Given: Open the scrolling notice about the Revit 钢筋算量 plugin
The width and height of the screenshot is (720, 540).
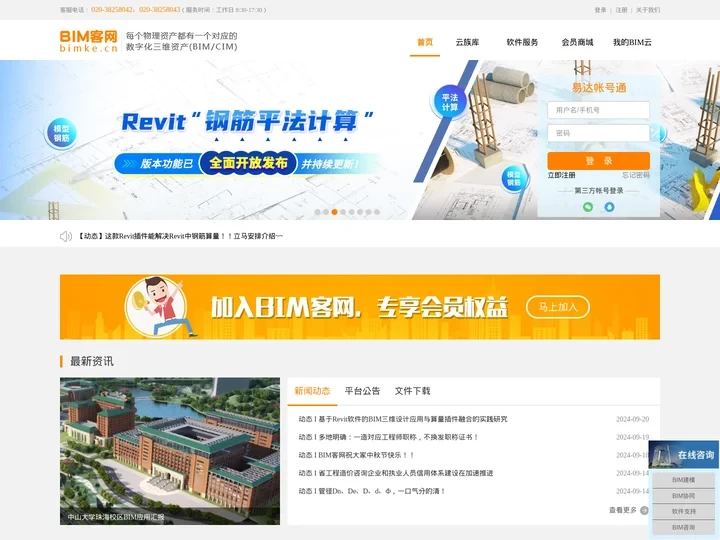Looking at the screenshot, I should coord(181,236).
